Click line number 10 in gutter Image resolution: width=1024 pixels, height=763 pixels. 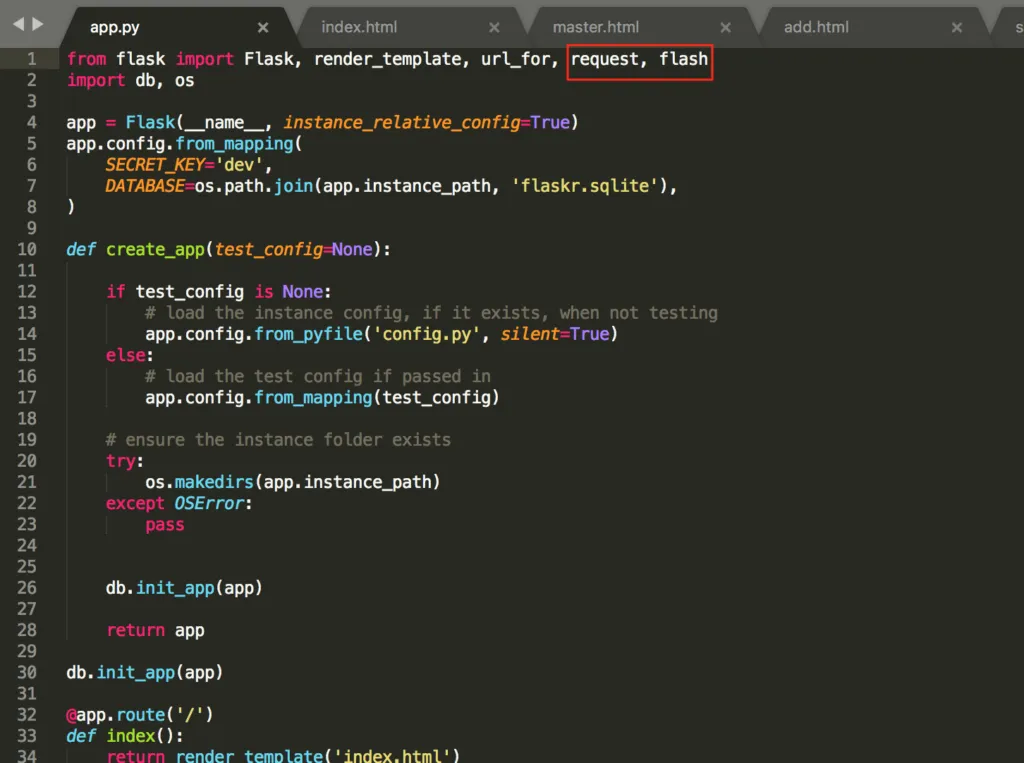[27, 250]
